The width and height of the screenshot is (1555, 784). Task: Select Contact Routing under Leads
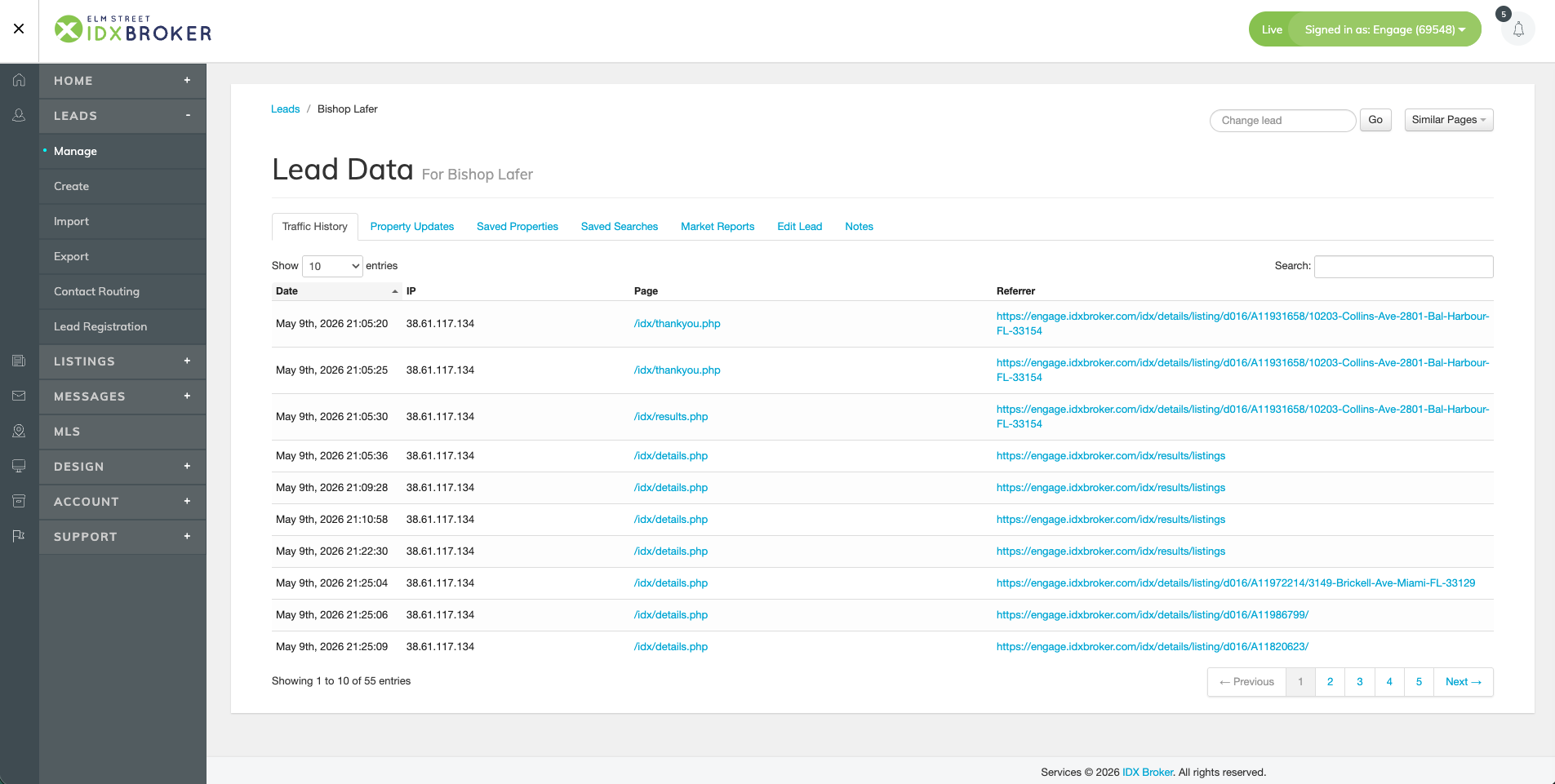point(122,291)
